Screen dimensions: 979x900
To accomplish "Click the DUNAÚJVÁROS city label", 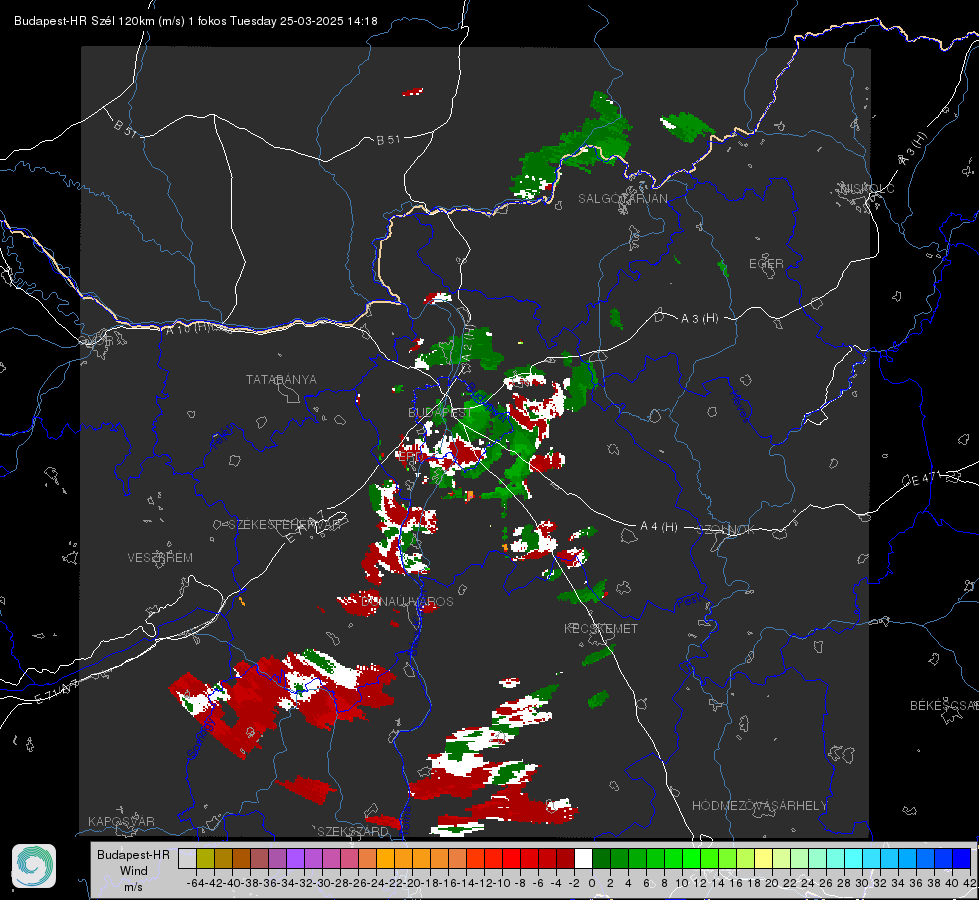I will [x=407, y=601].
